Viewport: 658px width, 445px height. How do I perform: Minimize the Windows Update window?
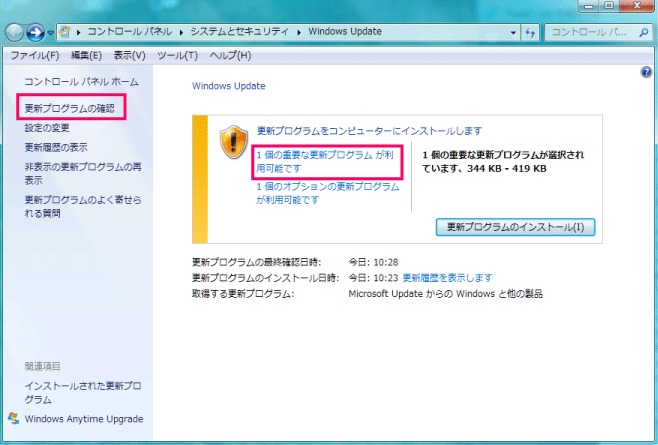click(x=588, y=6)
